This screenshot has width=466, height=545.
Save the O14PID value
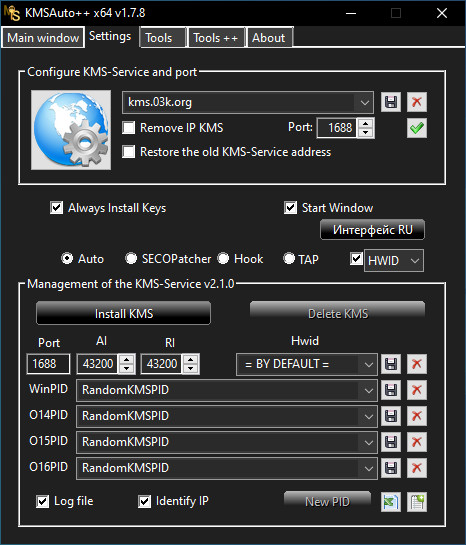(x=391, y=416)
